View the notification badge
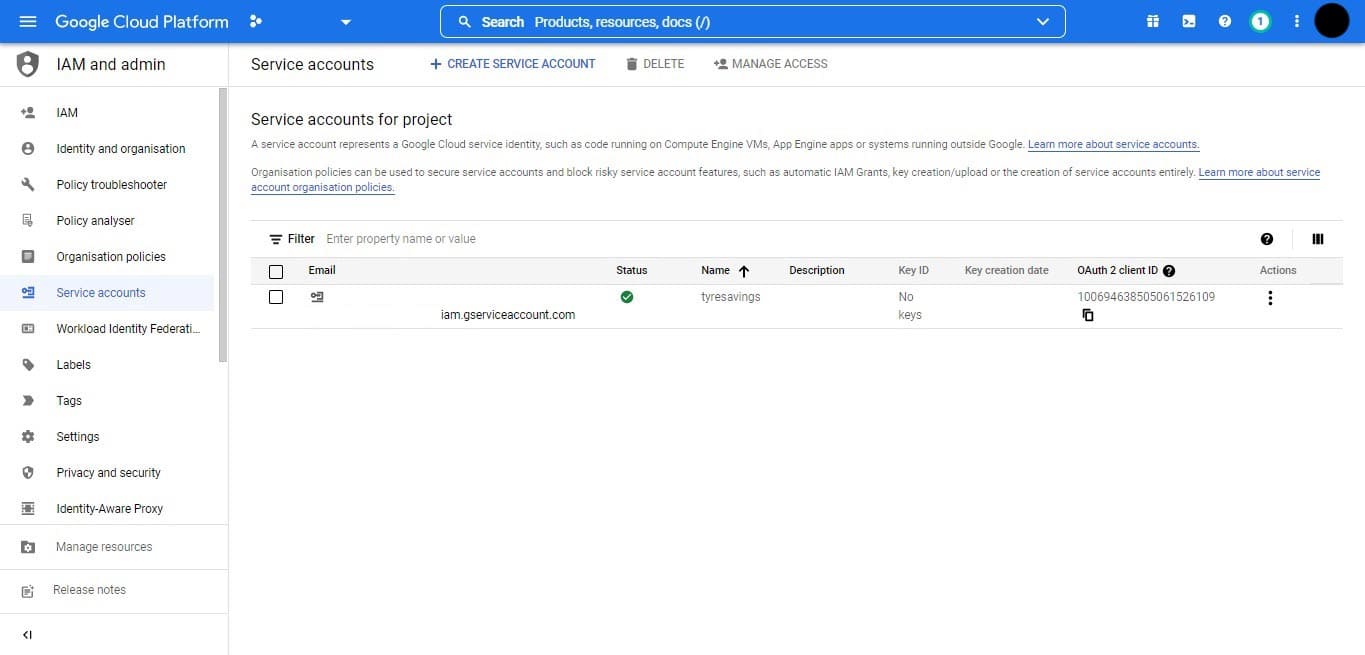Image resolution: width=1365 pixels, height=655 pixels. click(x=1261, y=21)
